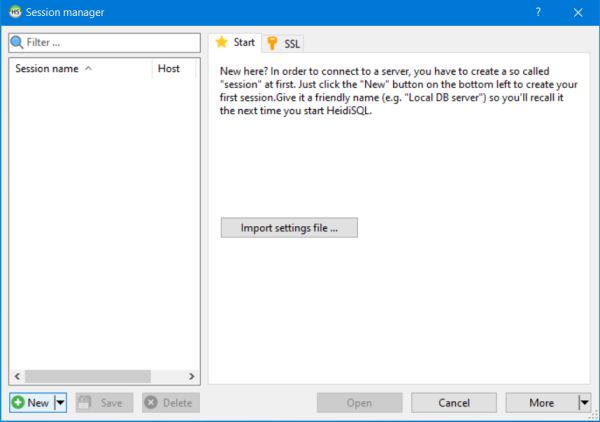Click the session list scroll left arrow
600x422 pixels.
pos(17,376)
